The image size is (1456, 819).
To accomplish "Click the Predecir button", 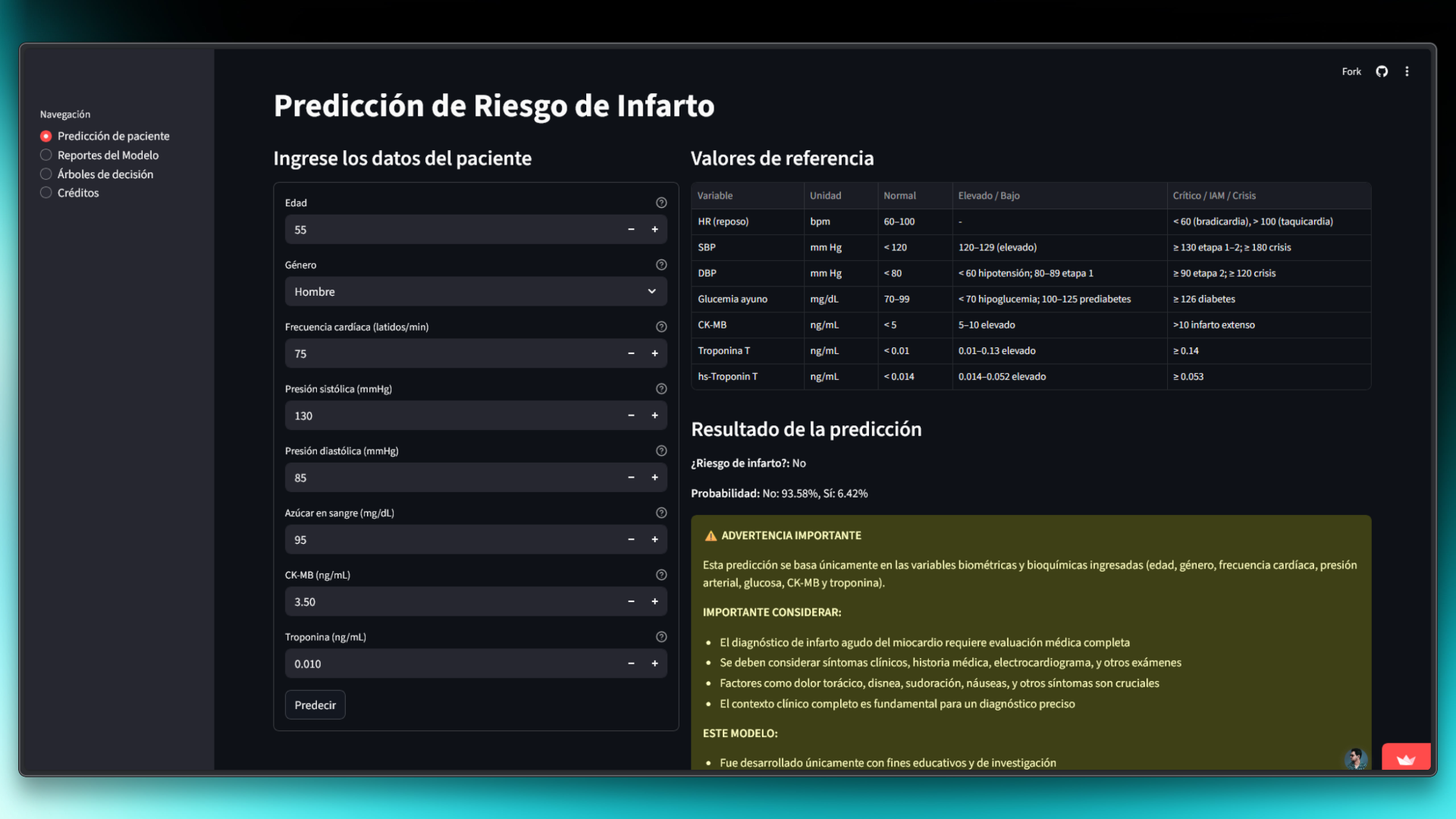I will 315,705.
